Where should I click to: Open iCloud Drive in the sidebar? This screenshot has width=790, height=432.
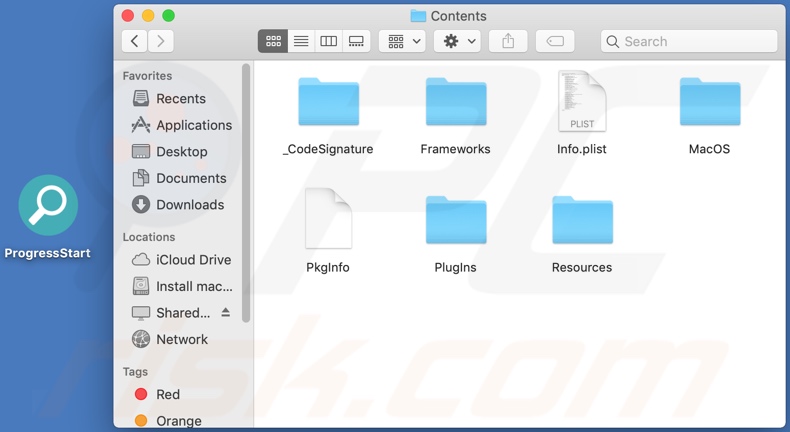click(180, 260)
